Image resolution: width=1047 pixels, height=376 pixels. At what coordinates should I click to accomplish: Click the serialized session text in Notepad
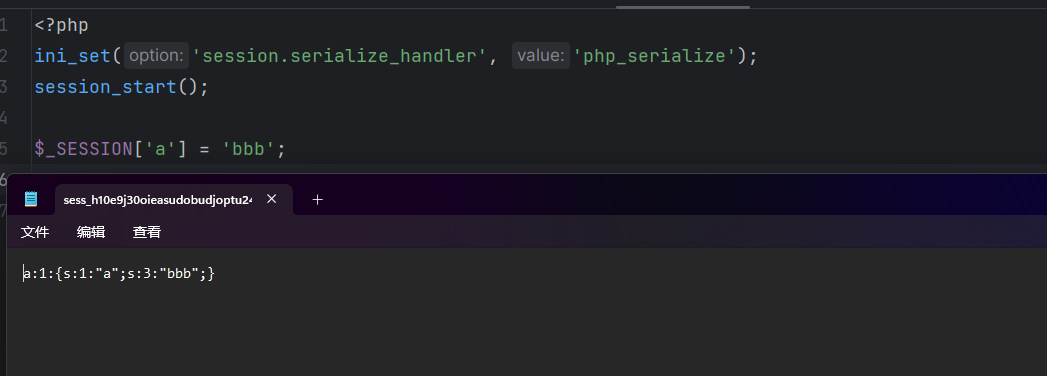[119, 273]
